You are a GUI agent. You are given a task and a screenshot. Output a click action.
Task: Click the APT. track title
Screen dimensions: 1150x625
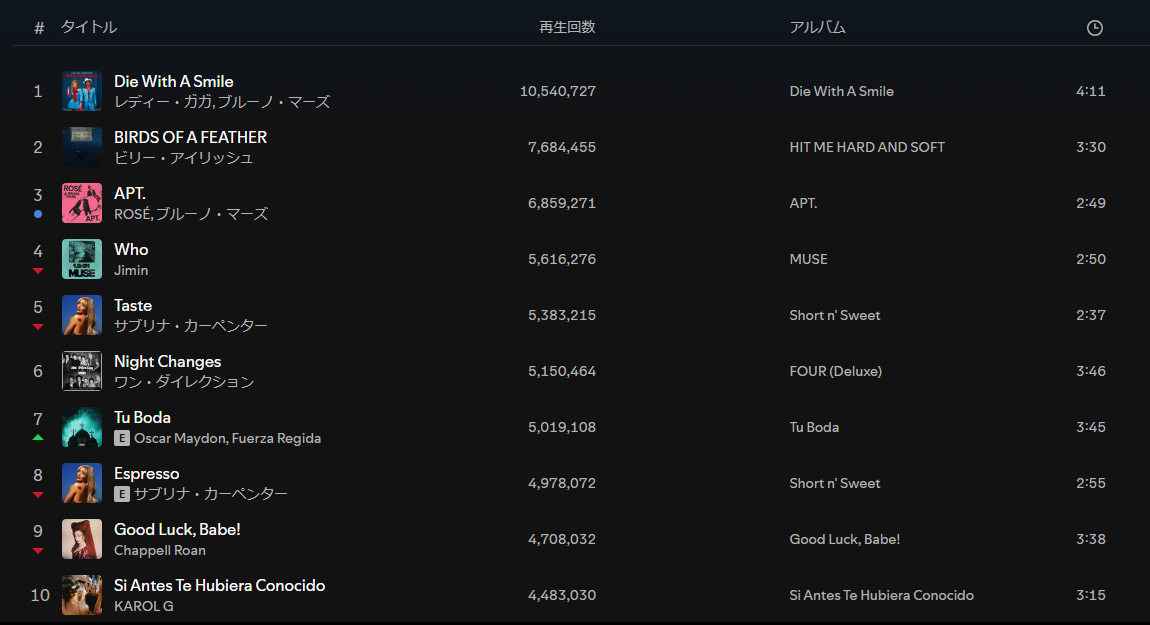(x=130, y=193)
